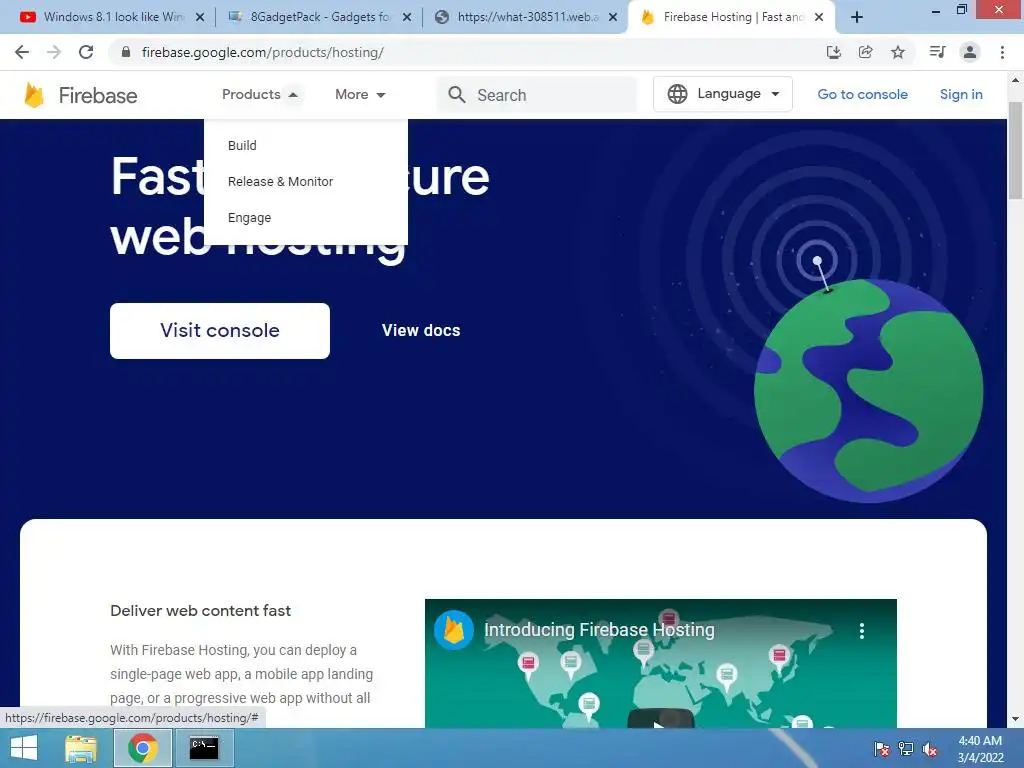Click the install app icon in address bar
Screen dimensions: 1024x768
click(x=833, y=52)
